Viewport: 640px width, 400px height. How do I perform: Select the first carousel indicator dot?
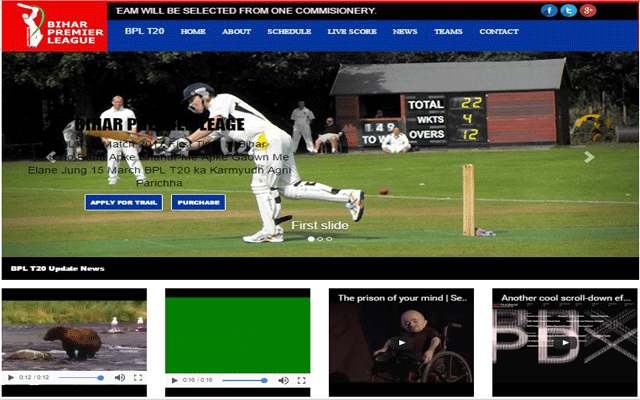pyautogui.click(x=310, y=239)
